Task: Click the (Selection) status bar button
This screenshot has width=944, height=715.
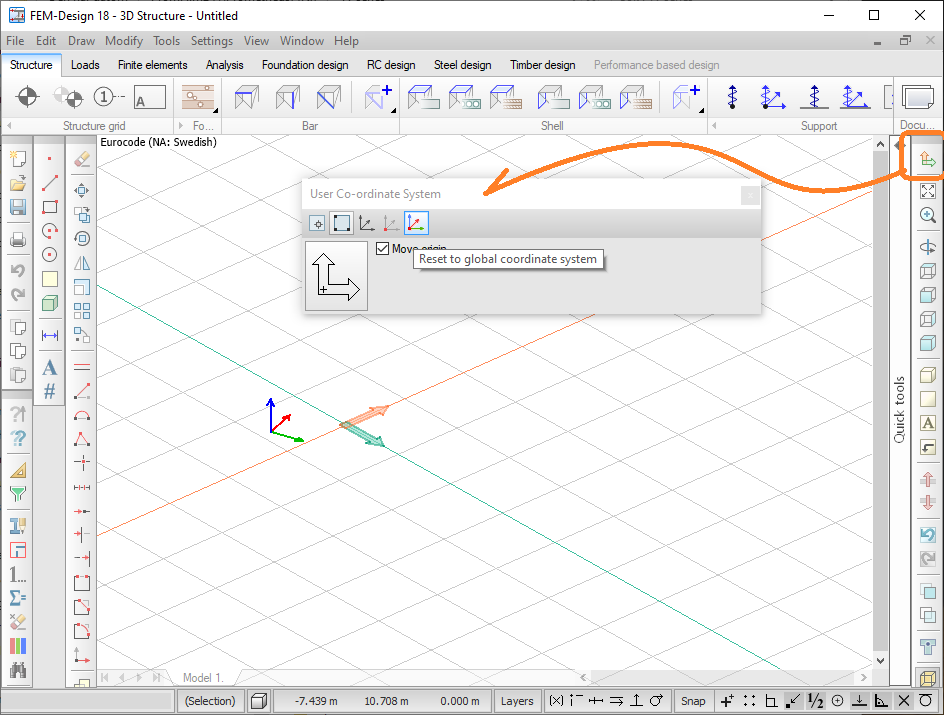Action: tap(210, 701)
